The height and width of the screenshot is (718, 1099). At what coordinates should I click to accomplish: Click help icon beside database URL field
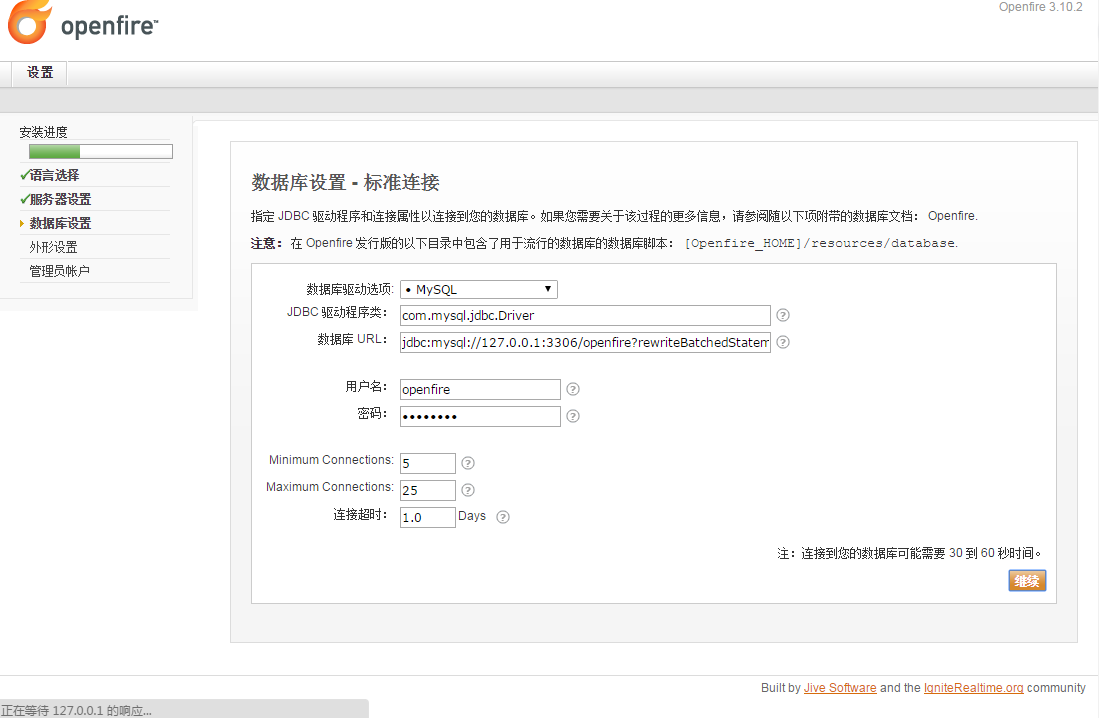click(783, 342)
